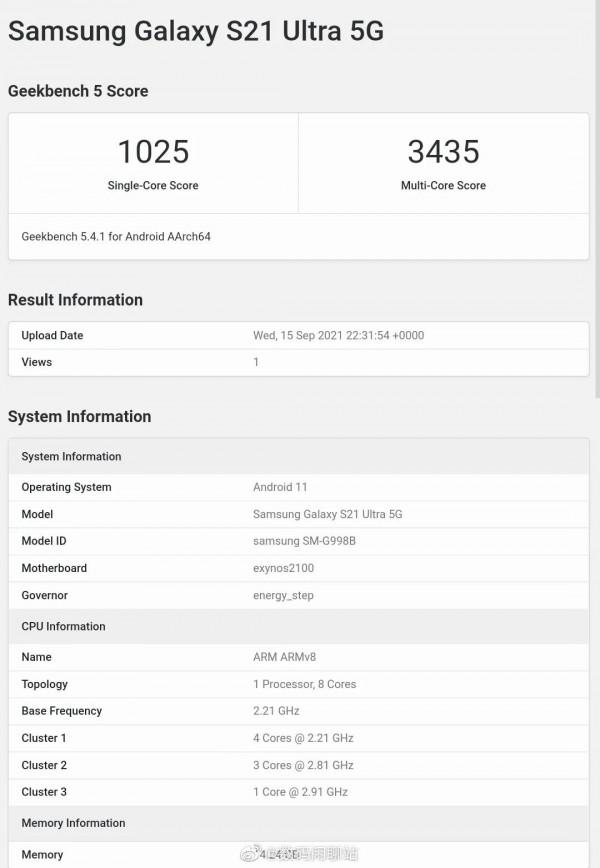The image size is (600, 868).
Task: Select the energy_step value
Action: coord(283,596)
